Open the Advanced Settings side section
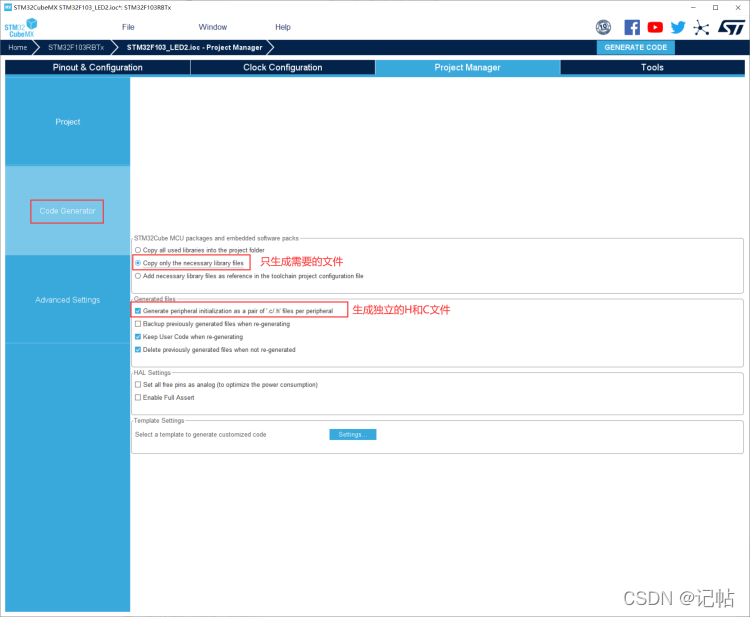The width and height of the screenshot is (750, 617). pyautogui.click(x=67, y=300)
